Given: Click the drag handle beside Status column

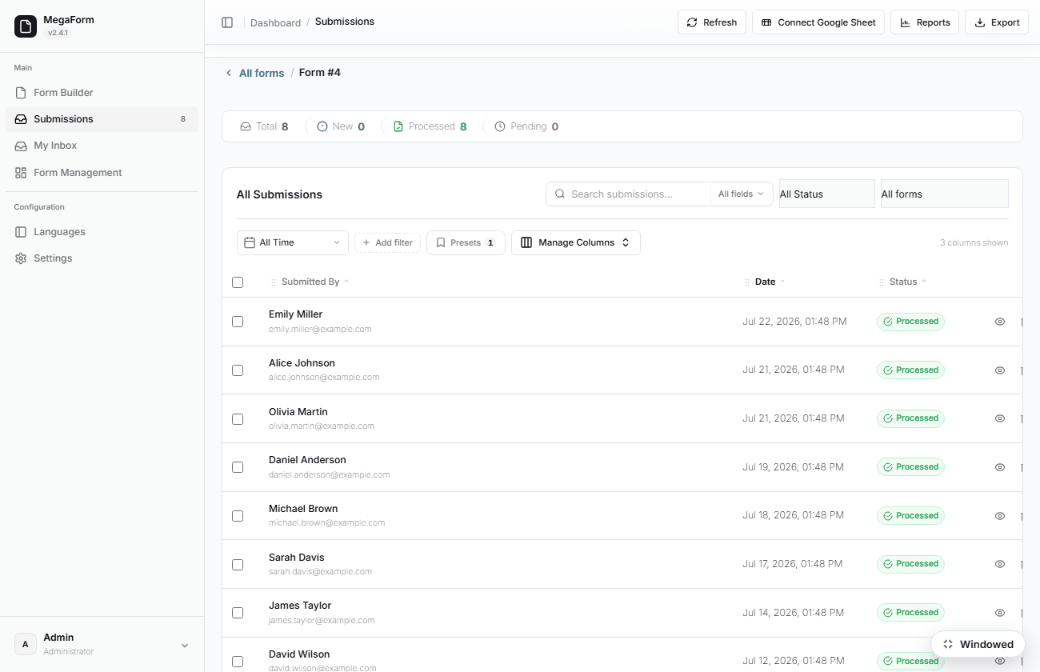Looking at the screenshot, I should pyautogui.click(x=881, y=283).
